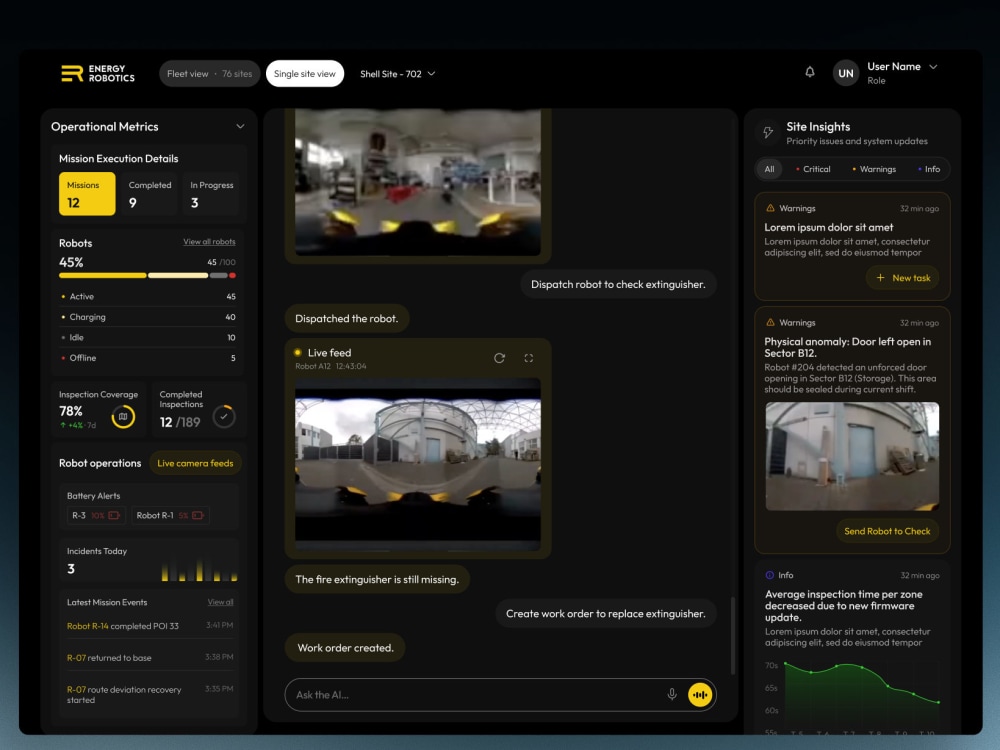Screen dimensions: 1000x750
Task: Focus the Ask the AI input field
Action: coord(500,695)
